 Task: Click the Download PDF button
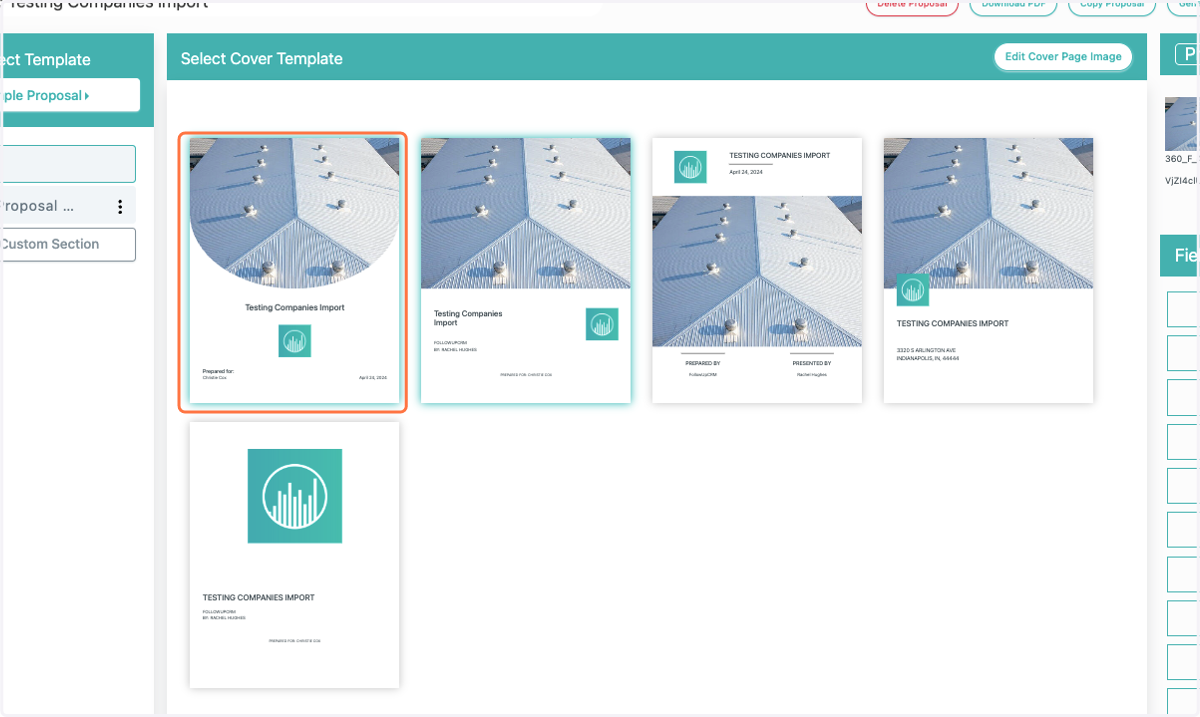pos(1013,5)
